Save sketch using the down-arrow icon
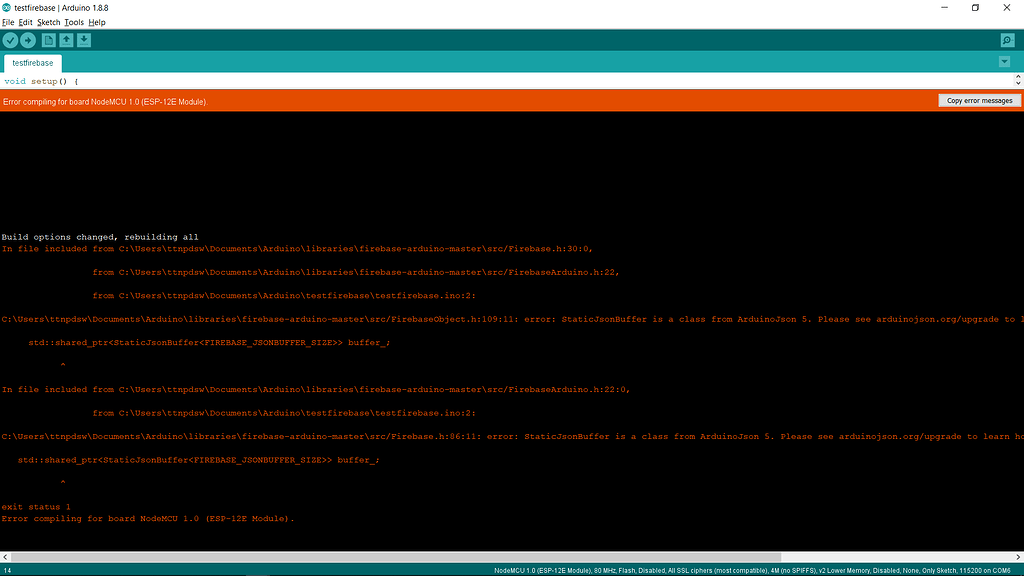 (x=84, y=40)
